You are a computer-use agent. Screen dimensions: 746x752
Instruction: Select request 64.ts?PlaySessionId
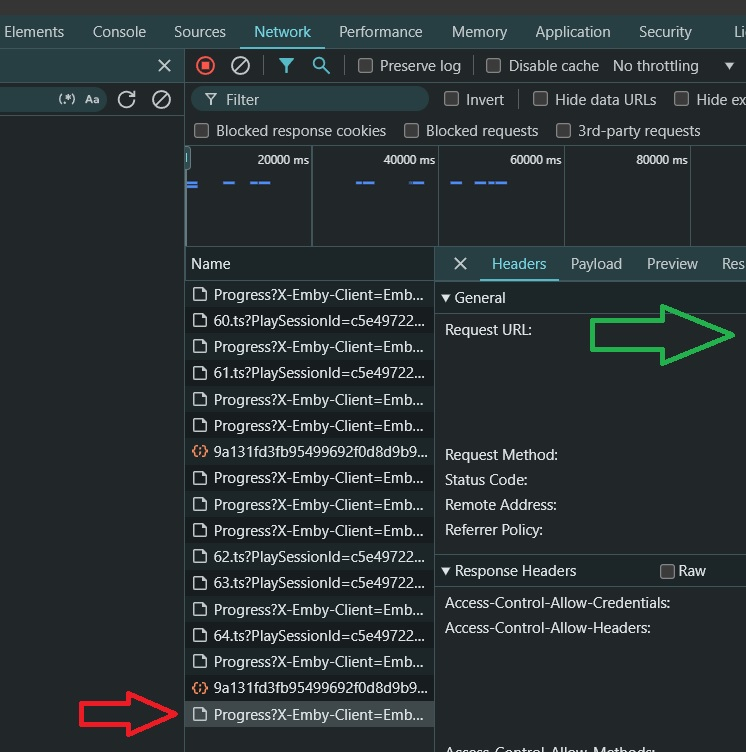coord(309,635)
